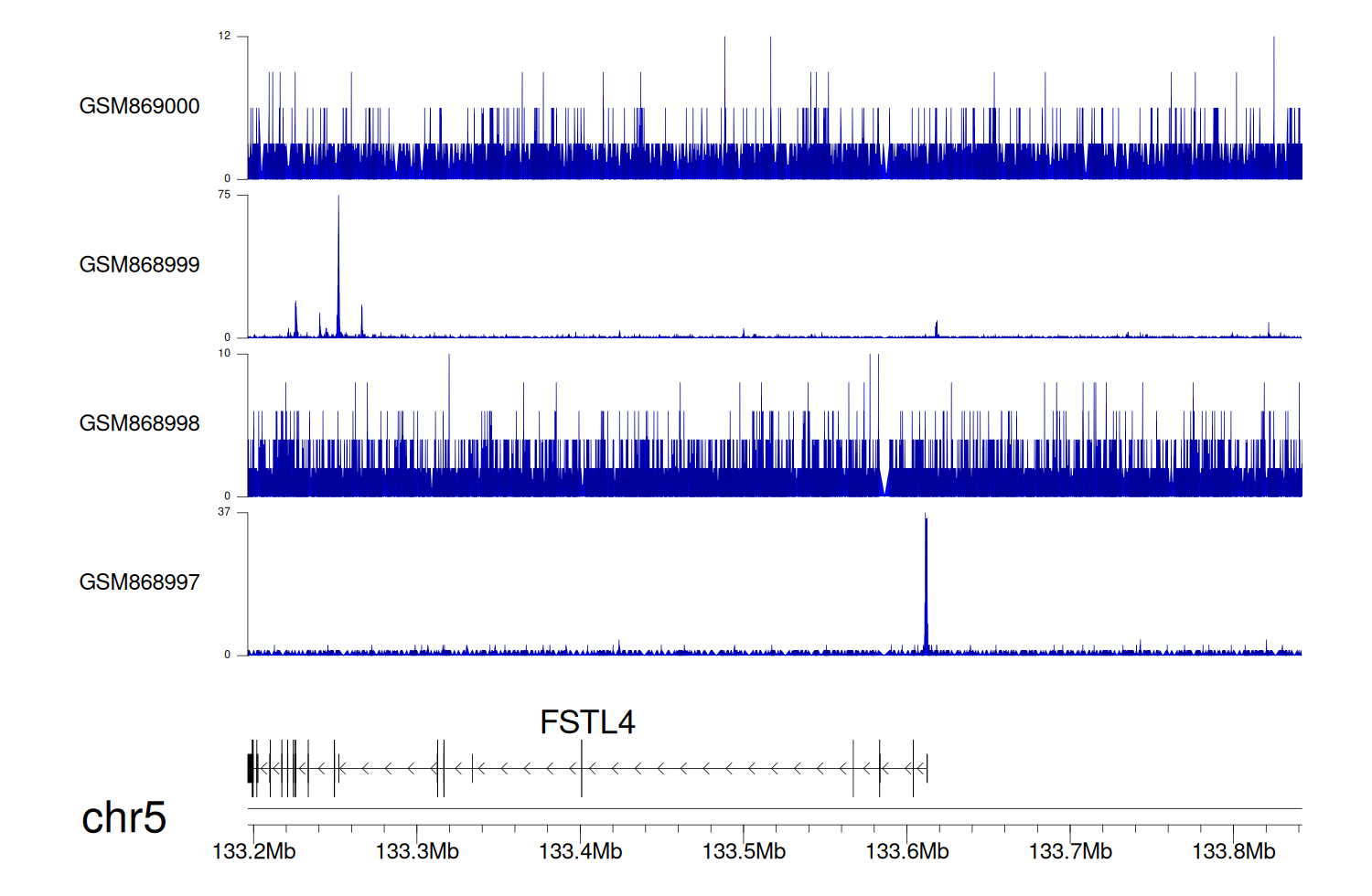This screenshot has height=896, width=1372.
Task: Click the FSTL4 gene name
Action: point(586,722)
